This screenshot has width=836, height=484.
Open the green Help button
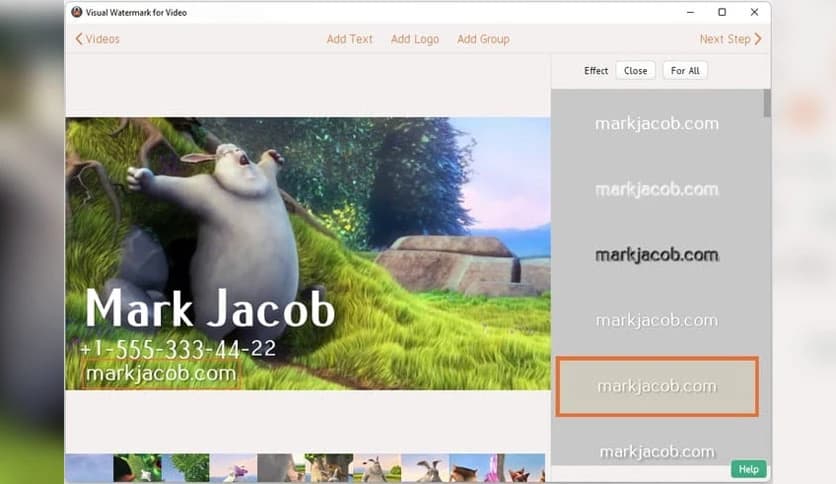click(x=749, y=469)
